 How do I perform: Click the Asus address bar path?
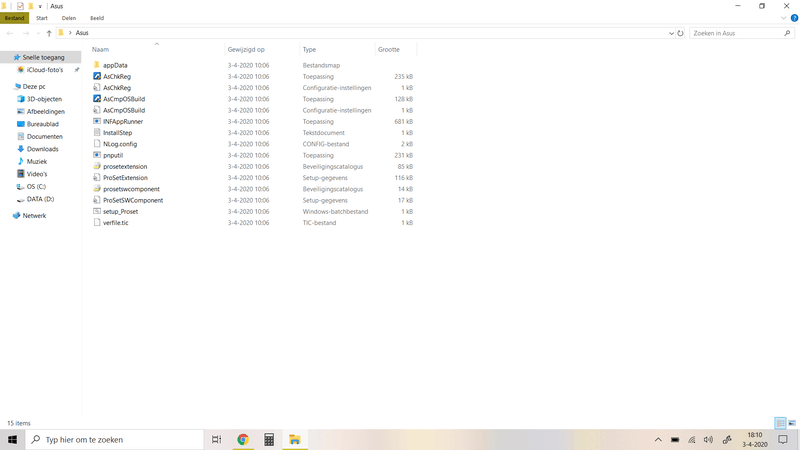pyautogui.click(x=82, y=33)
